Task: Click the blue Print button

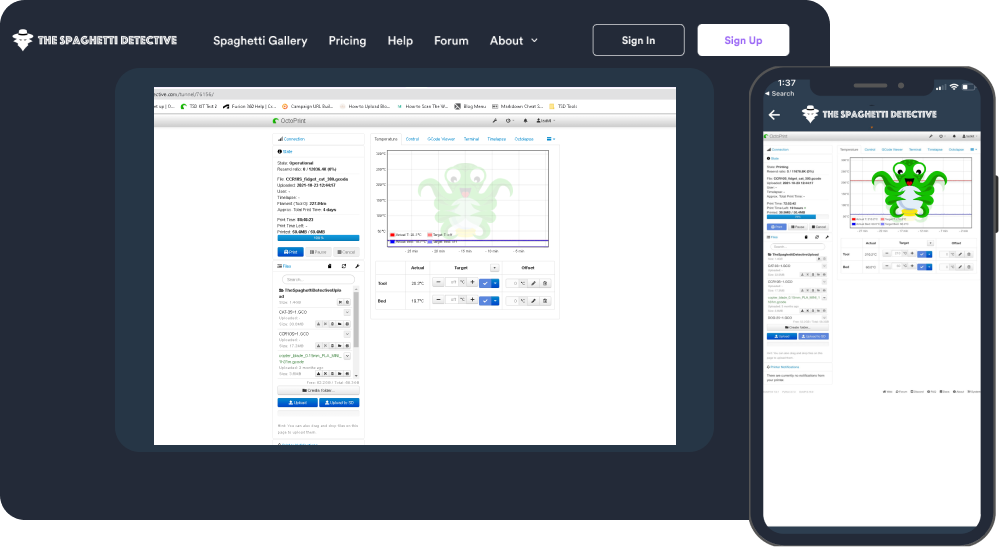Action: (290, 252)
